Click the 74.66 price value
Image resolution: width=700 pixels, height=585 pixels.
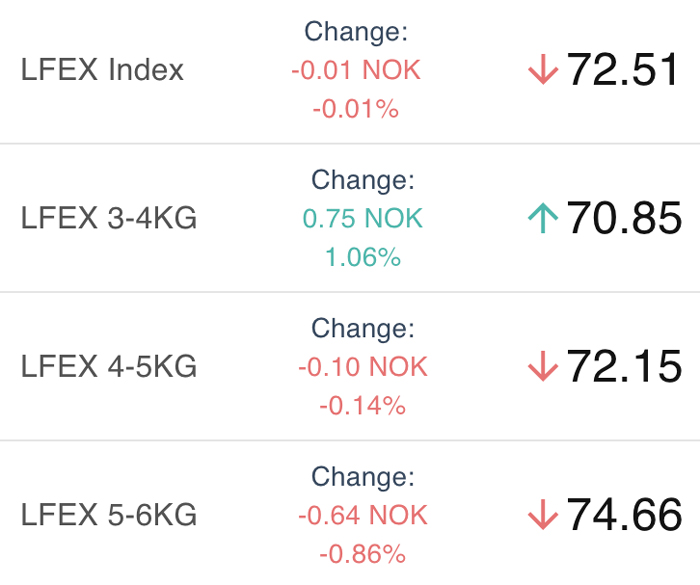624,514
